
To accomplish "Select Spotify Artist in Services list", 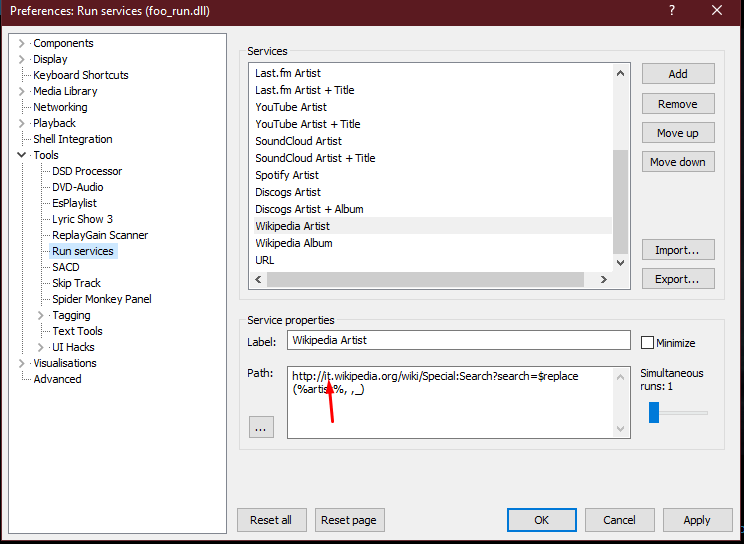I will [287, 175].
